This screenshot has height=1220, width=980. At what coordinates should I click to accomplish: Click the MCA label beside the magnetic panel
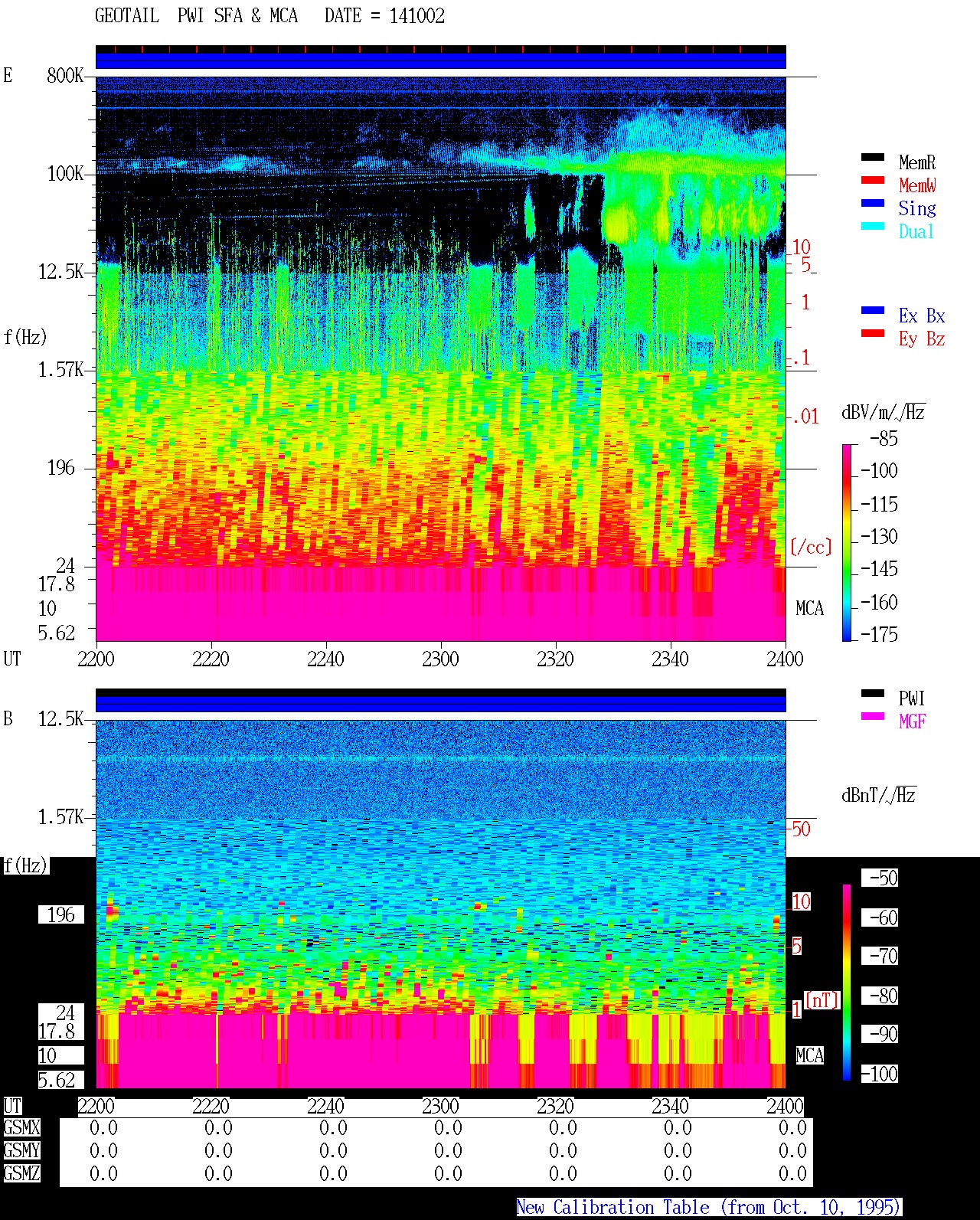810,1056
